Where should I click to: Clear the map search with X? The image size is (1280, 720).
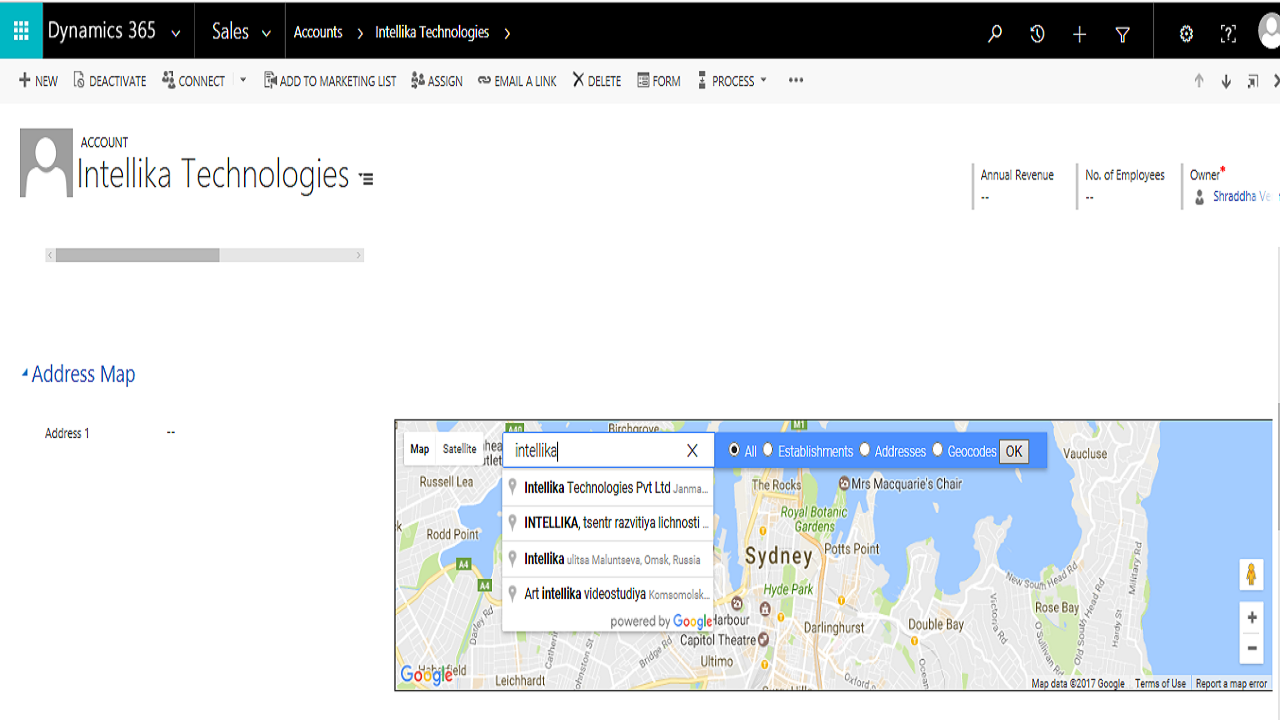(x=692, y=451)
